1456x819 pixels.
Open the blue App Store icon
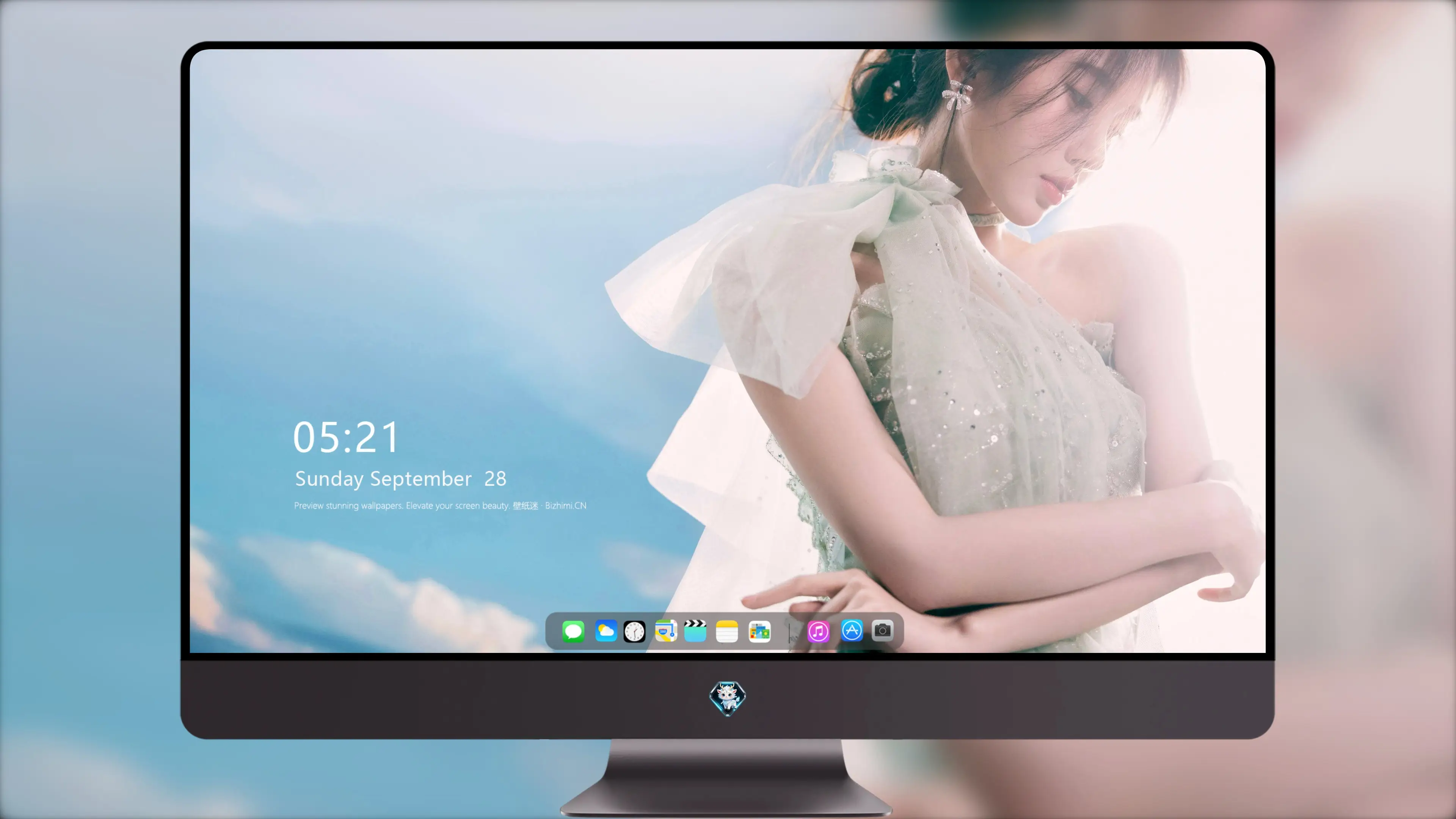[x=852, y=631]
